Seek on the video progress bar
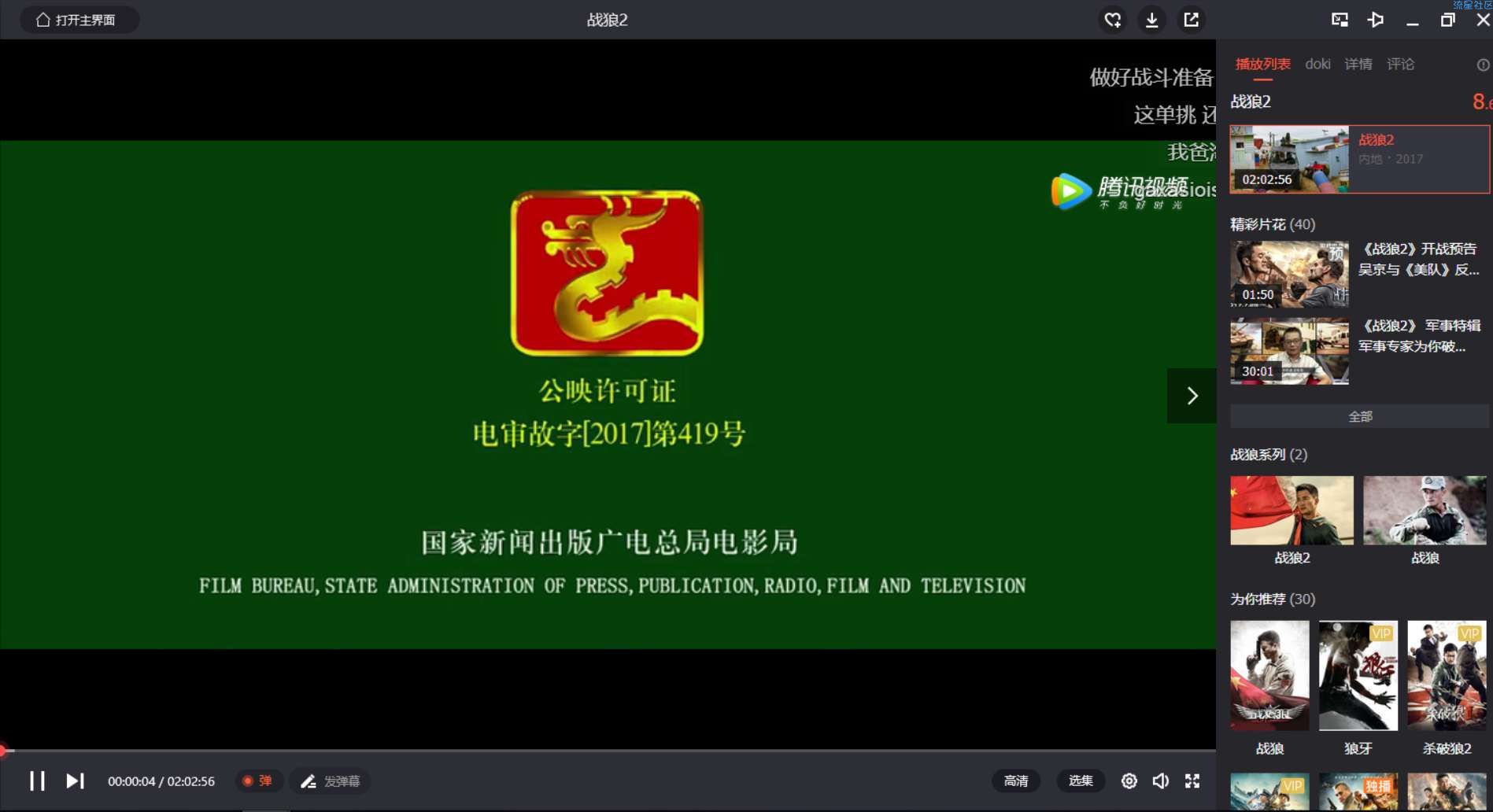The height and width of the screenshot is (812, 1493). click(x=608, y=751)
